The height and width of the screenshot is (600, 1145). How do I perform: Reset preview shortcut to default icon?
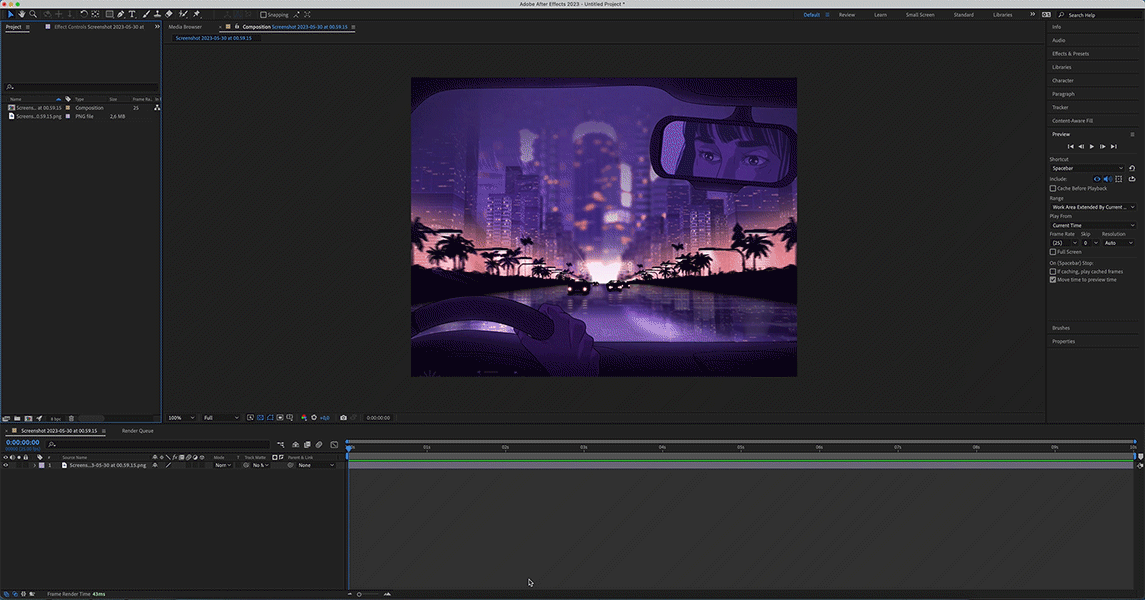click(x=1132, y=168)
